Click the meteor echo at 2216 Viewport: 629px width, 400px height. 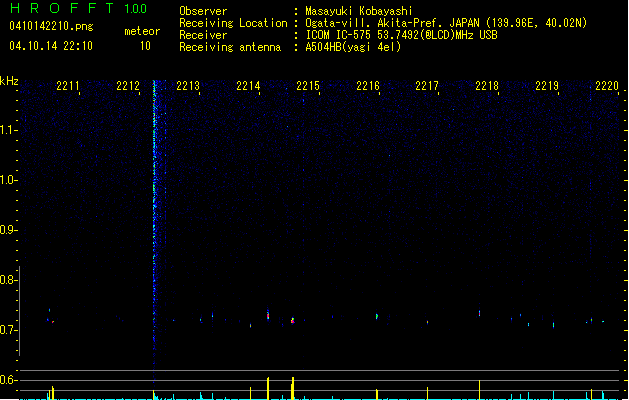(x=377, y=316)
